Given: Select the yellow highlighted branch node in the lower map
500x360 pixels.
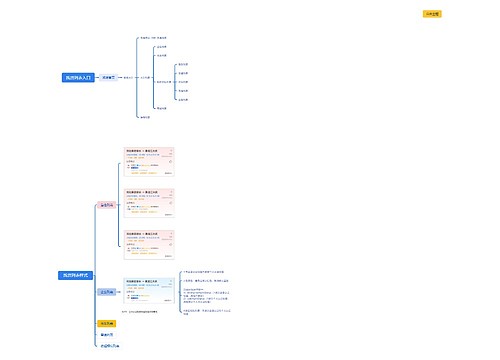Looking at the screenshot, I should [107, 323].
